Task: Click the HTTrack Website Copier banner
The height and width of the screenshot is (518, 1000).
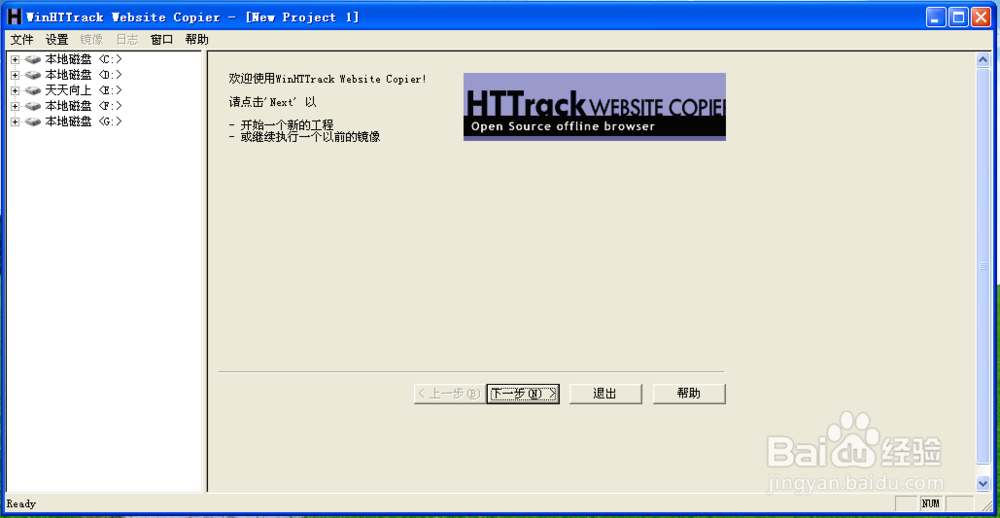Action: (x=594, y=107)
